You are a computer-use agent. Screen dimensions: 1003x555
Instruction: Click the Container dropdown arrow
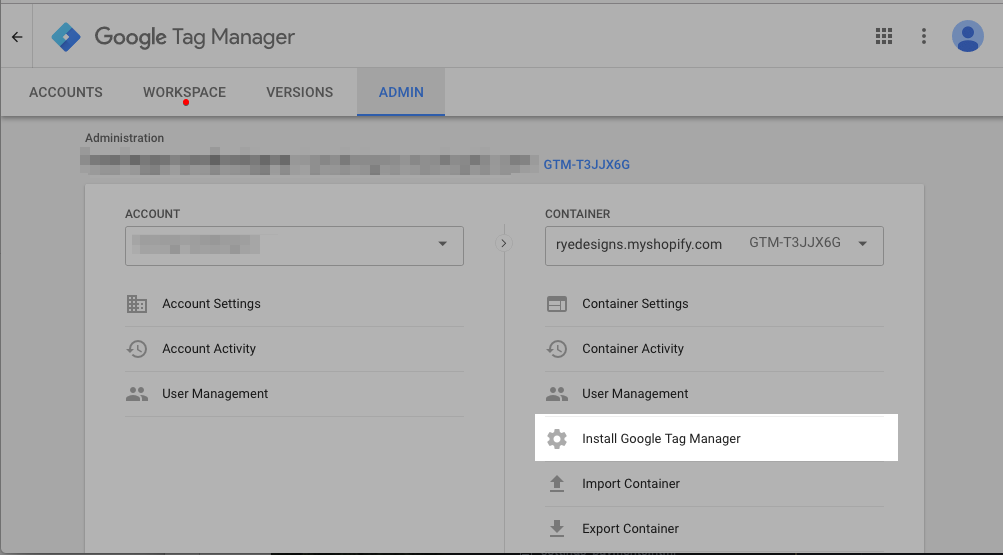point(862,244)
